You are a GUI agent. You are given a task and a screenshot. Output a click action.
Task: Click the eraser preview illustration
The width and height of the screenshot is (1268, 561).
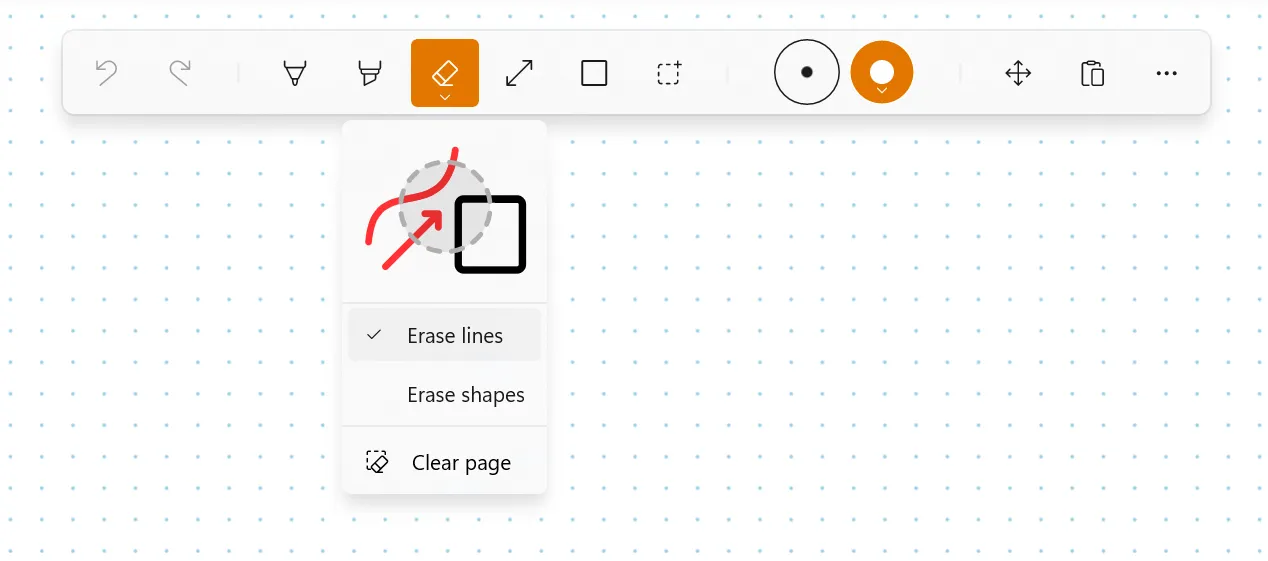point(444,211)
